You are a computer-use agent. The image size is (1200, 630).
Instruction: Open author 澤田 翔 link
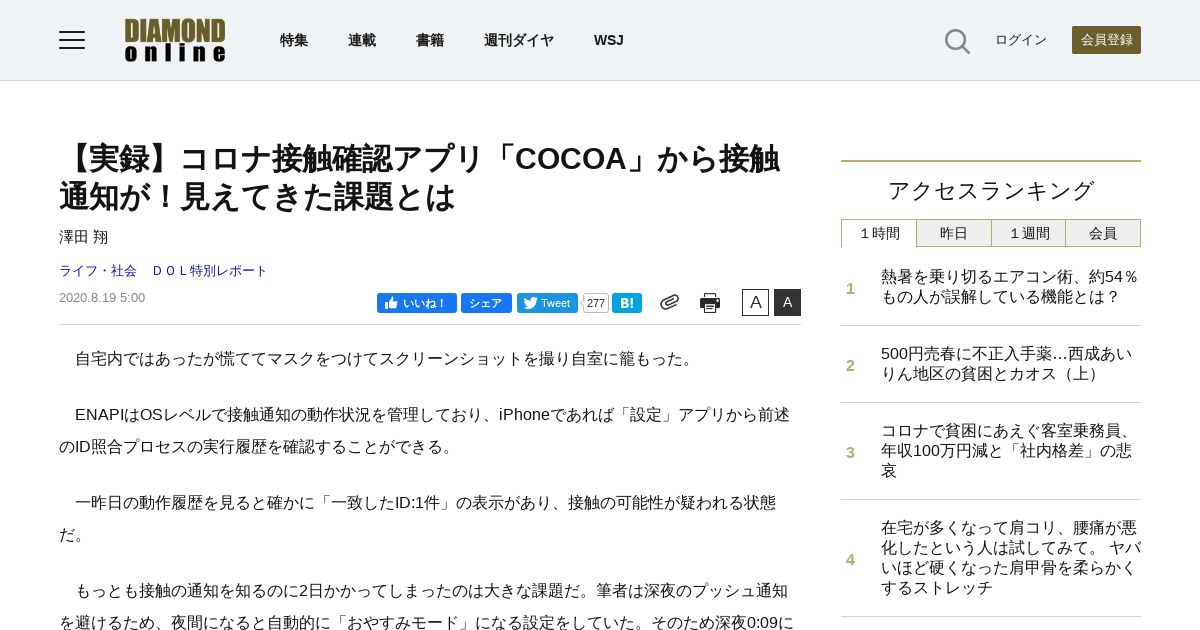point(84,237)
